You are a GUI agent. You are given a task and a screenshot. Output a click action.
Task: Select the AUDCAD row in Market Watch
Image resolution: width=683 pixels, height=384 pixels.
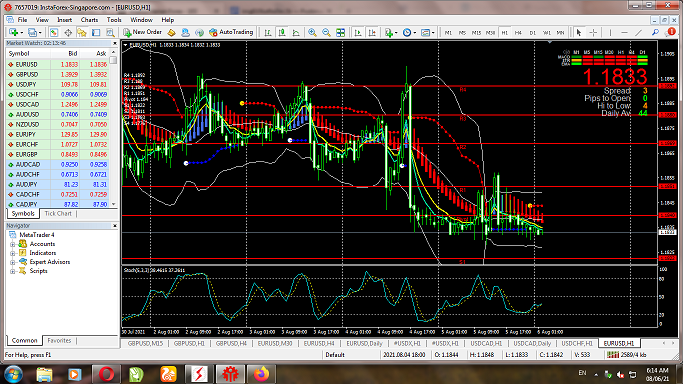pos(57,165)
